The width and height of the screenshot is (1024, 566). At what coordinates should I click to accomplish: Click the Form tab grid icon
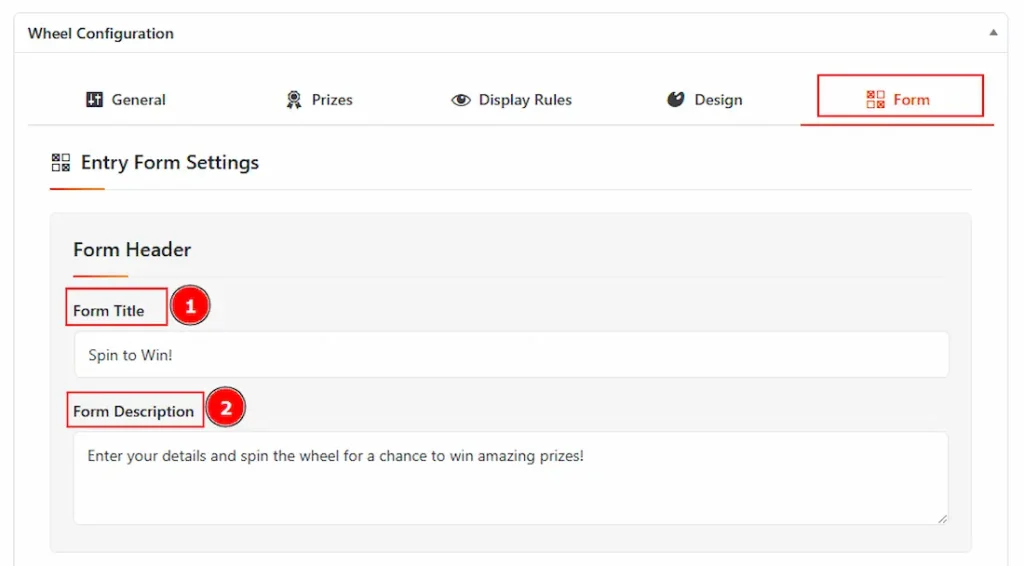[875, 99]
